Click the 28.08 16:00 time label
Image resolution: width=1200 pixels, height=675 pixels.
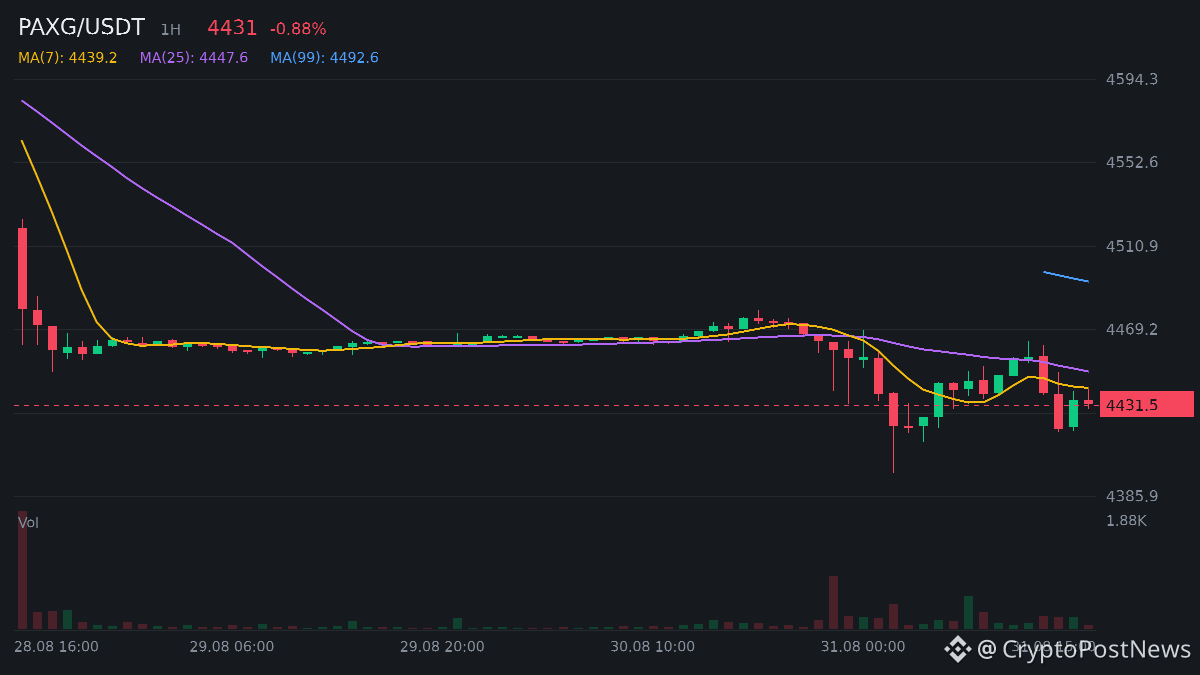point(56,647)
